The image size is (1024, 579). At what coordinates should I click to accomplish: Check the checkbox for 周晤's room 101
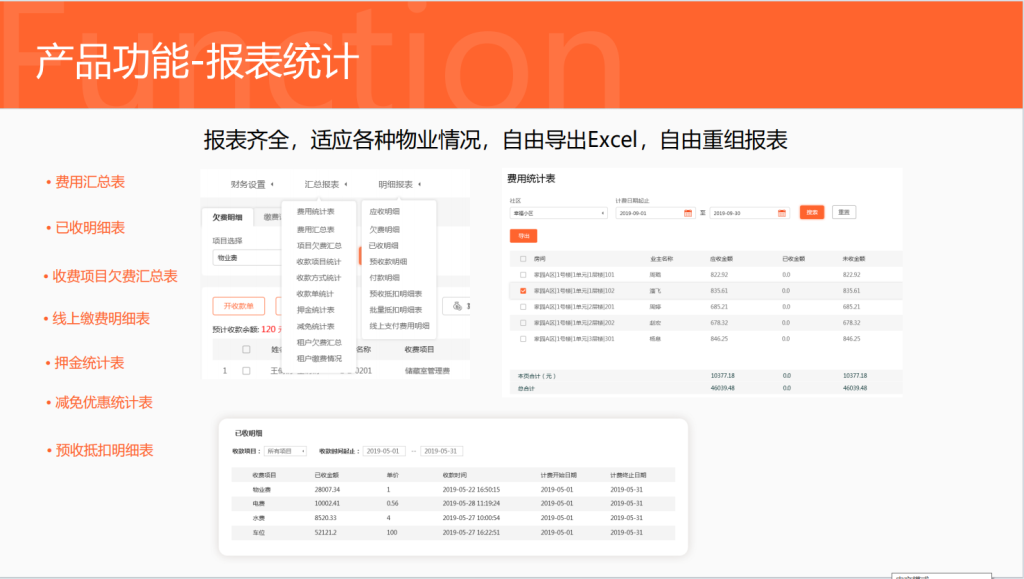522,276
